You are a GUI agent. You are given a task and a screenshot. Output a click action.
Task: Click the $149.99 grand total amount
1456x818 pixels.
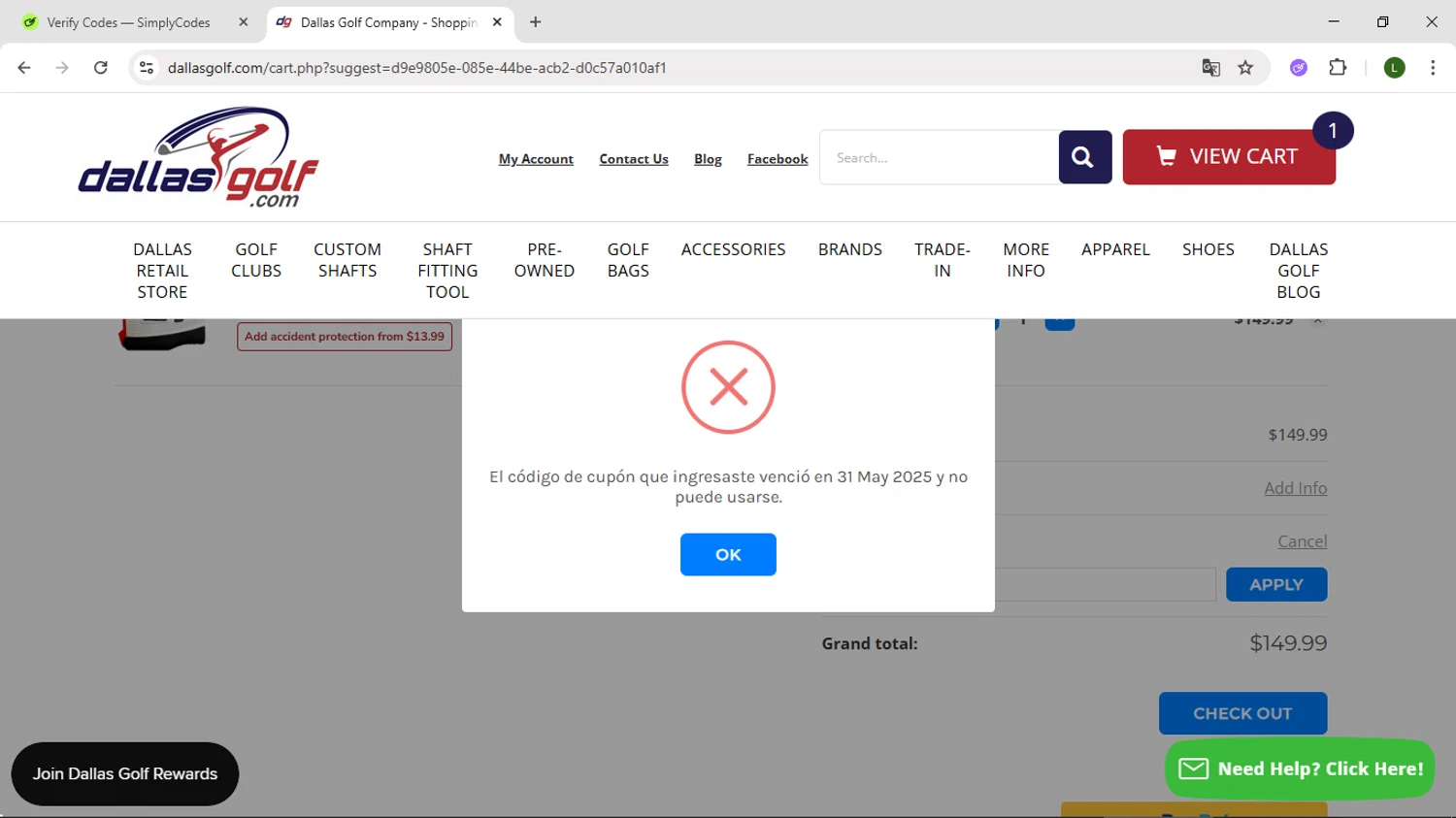click(x=1288, y=643)
